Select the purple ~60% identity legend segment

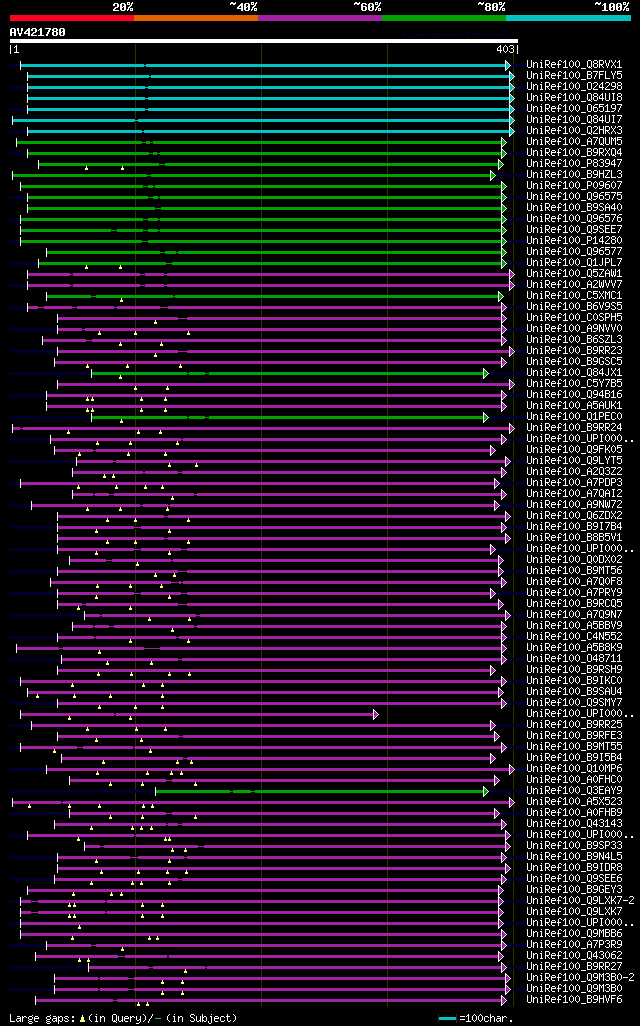[x=320, y=18]
